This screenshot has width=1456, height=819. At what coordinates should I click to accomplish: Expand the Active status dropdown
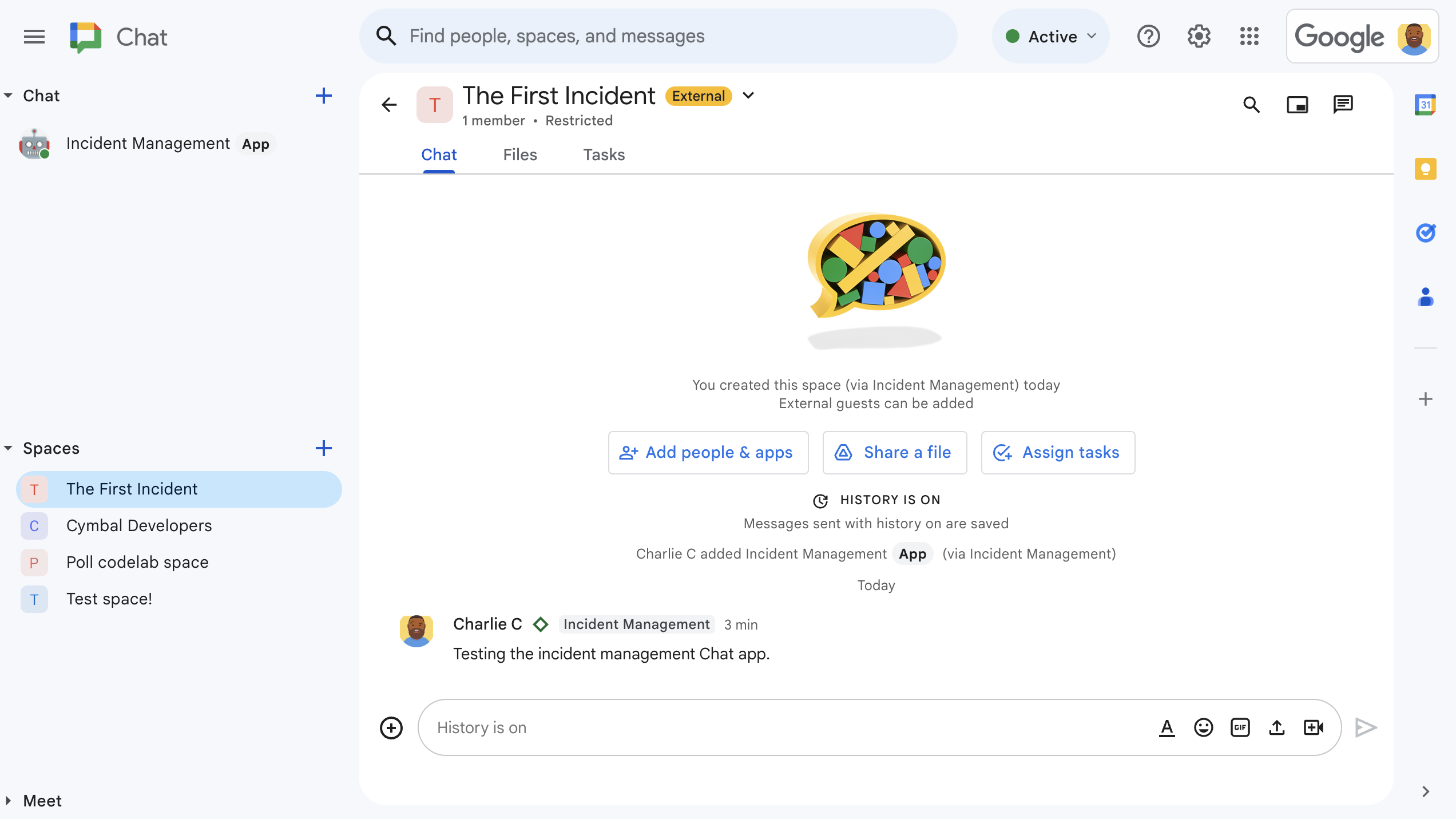[x=1049, y=36]
